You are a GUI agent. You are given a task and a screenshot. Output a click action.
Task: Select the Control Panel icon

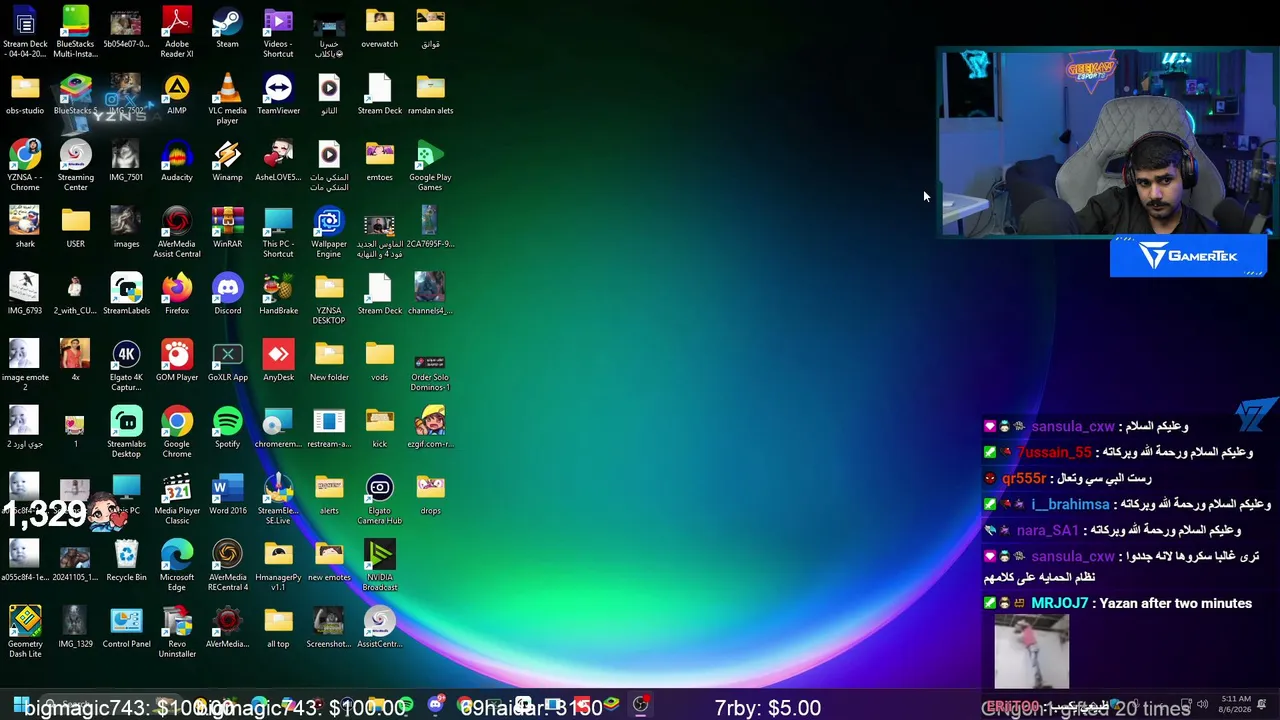[x=126, y=627]
